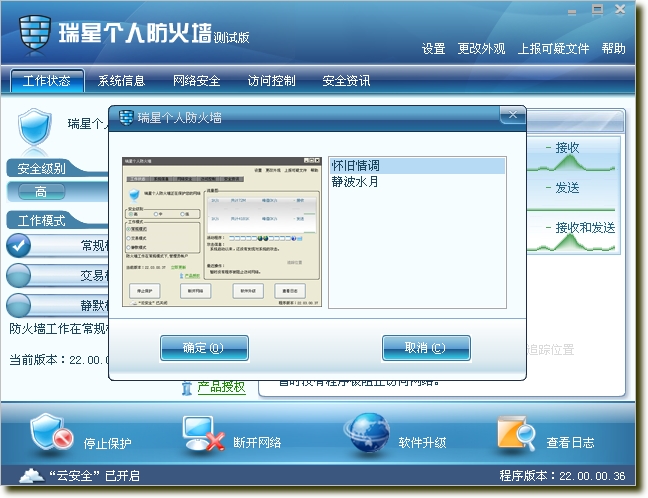Close the skin selection dialog
This screenshot has width=648, height=498.
[x=512, y=115]
